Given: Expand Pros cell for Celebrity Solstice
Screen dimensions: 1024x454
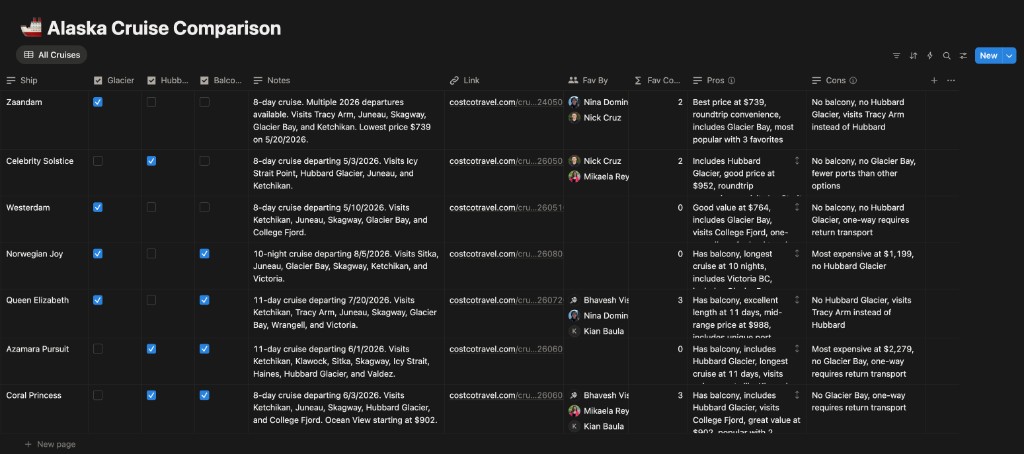Looking at the screenshot, I should point(797,161).
